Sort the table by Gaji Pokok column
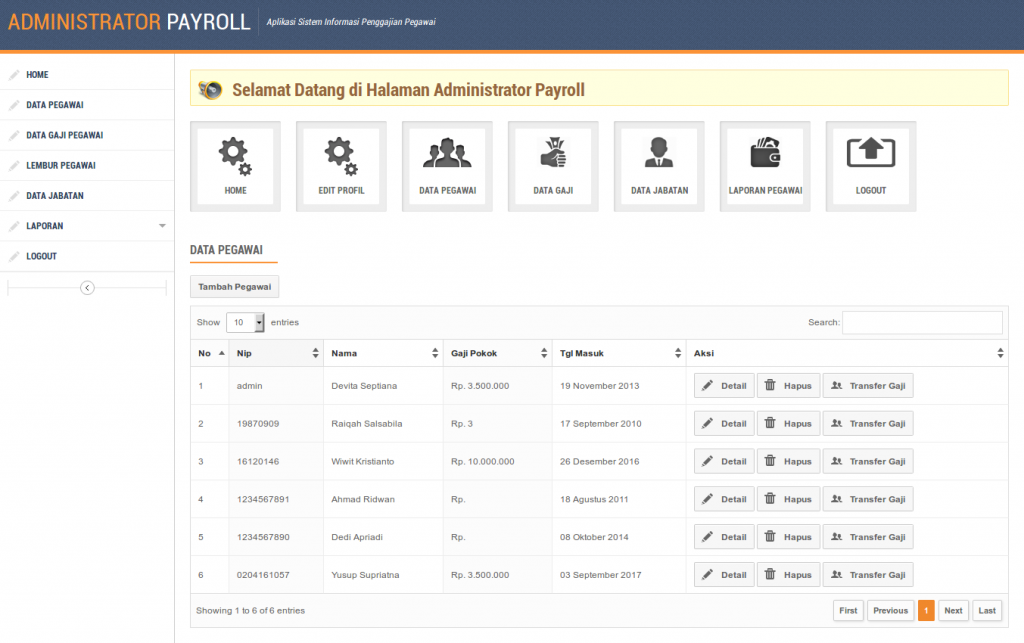The image size is (1024, 643). (496, 353)
